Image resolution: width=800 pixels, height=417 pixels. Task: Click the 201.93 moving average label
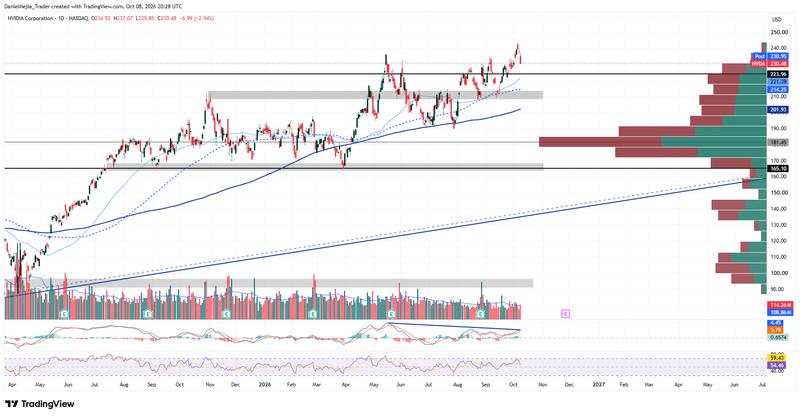(x=778, y=110)
